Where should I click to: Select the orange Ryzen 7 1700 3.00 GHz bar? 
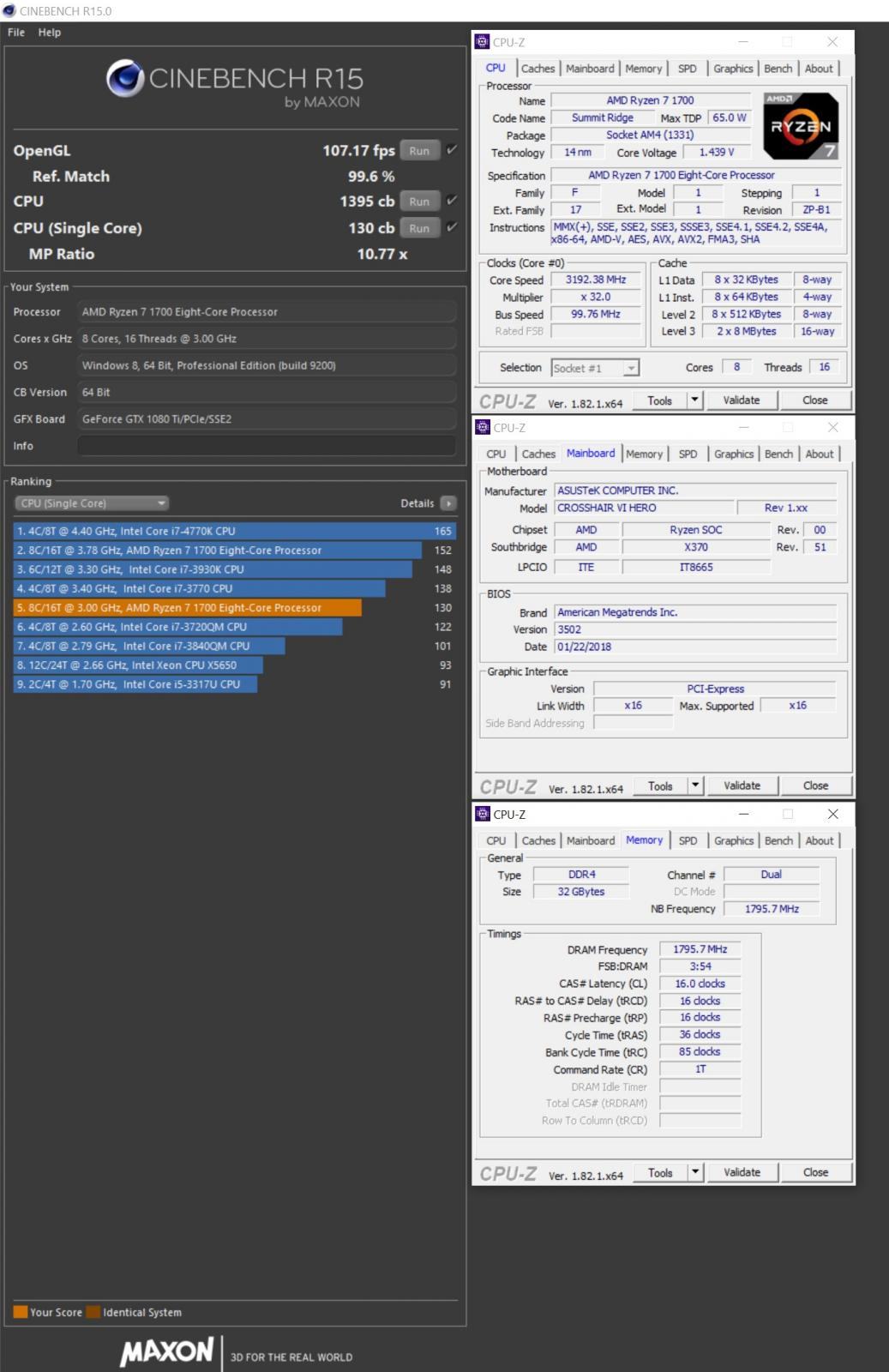click(188, 608)
